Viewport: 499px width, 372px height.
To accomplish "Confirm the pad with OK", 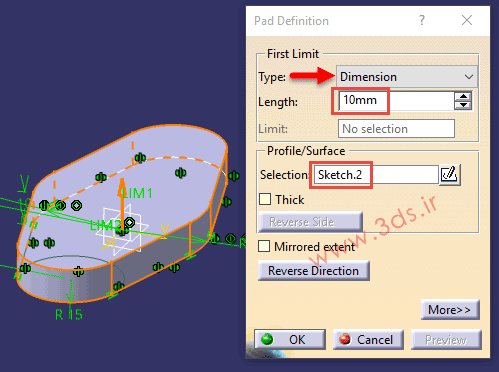I will 290,339.
